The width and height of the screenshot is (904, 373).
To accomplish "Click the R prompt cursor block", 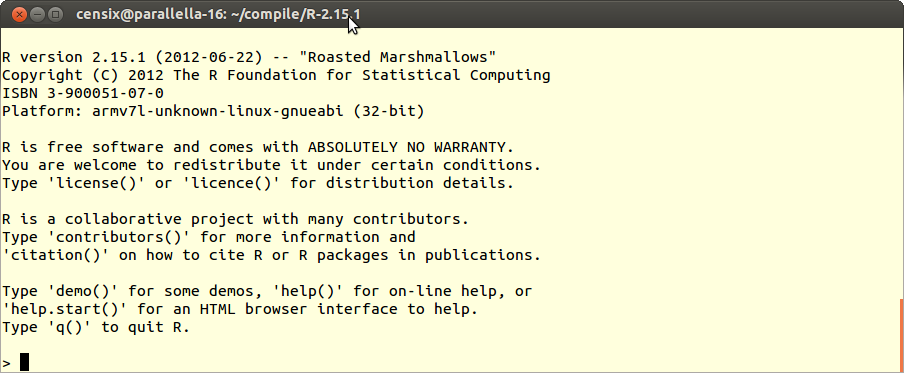I will pyautogui.click(x=24, y=362).
